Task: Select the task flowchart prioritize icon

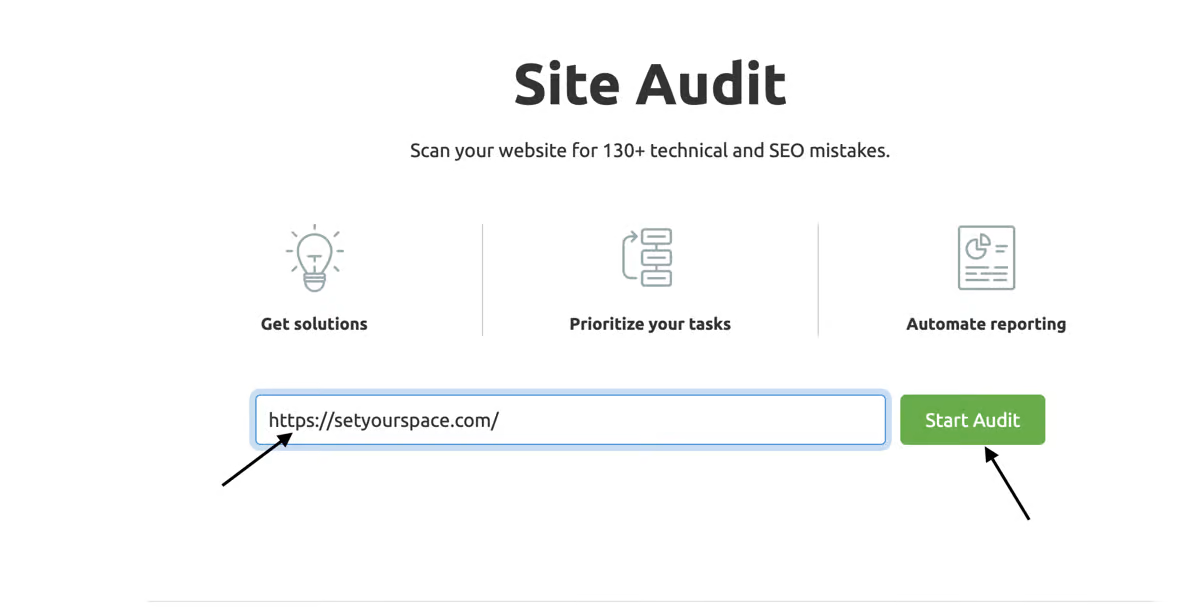Action: pos(647,258)
